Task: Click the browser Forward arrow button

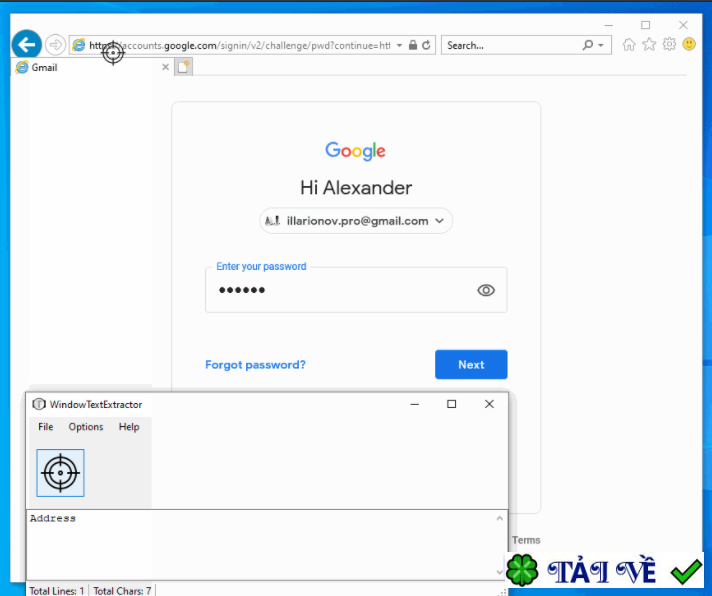Action: tap(55, 45)
